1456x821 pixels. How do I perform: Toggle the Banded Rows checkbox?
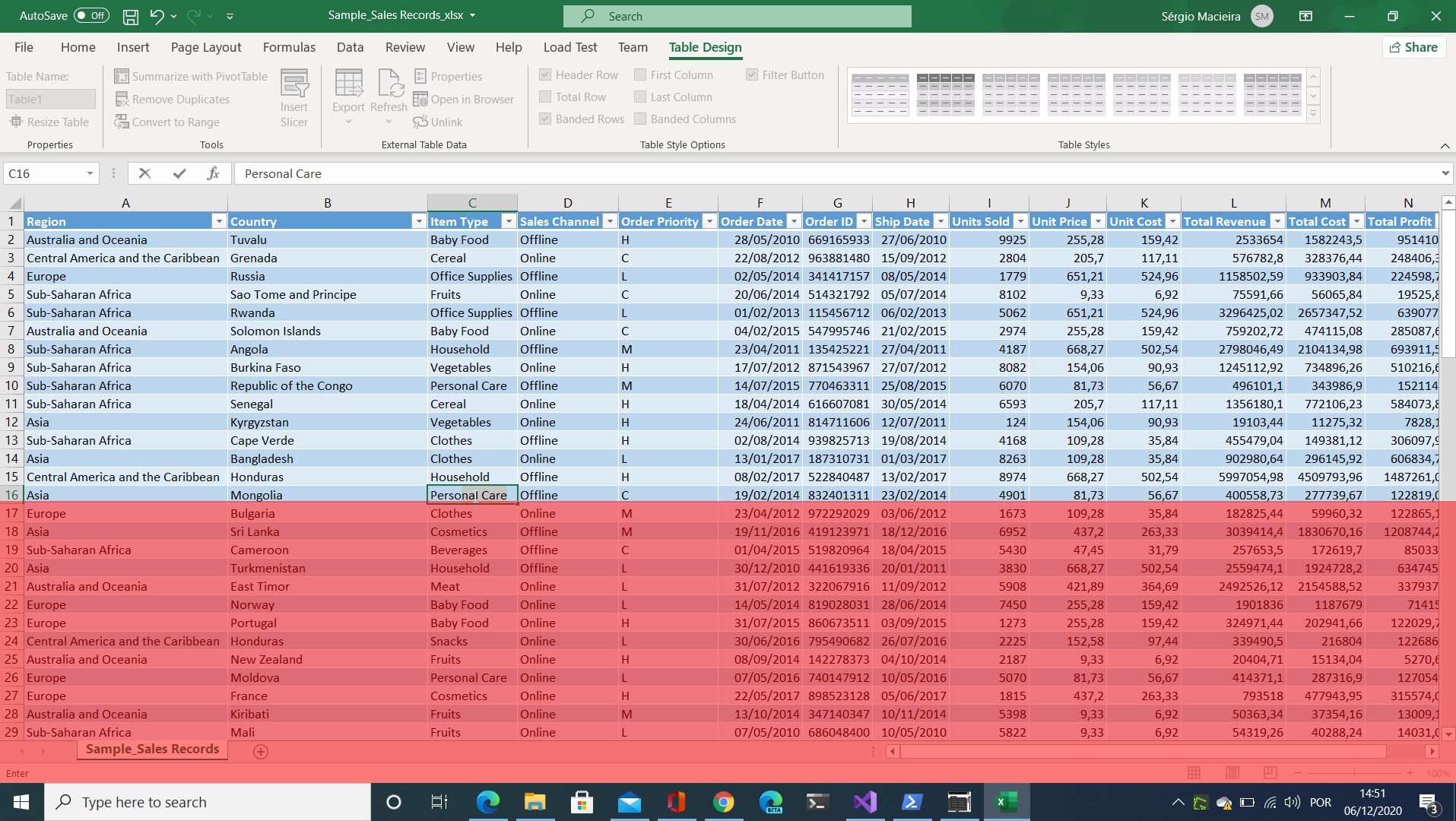point(545,119)
